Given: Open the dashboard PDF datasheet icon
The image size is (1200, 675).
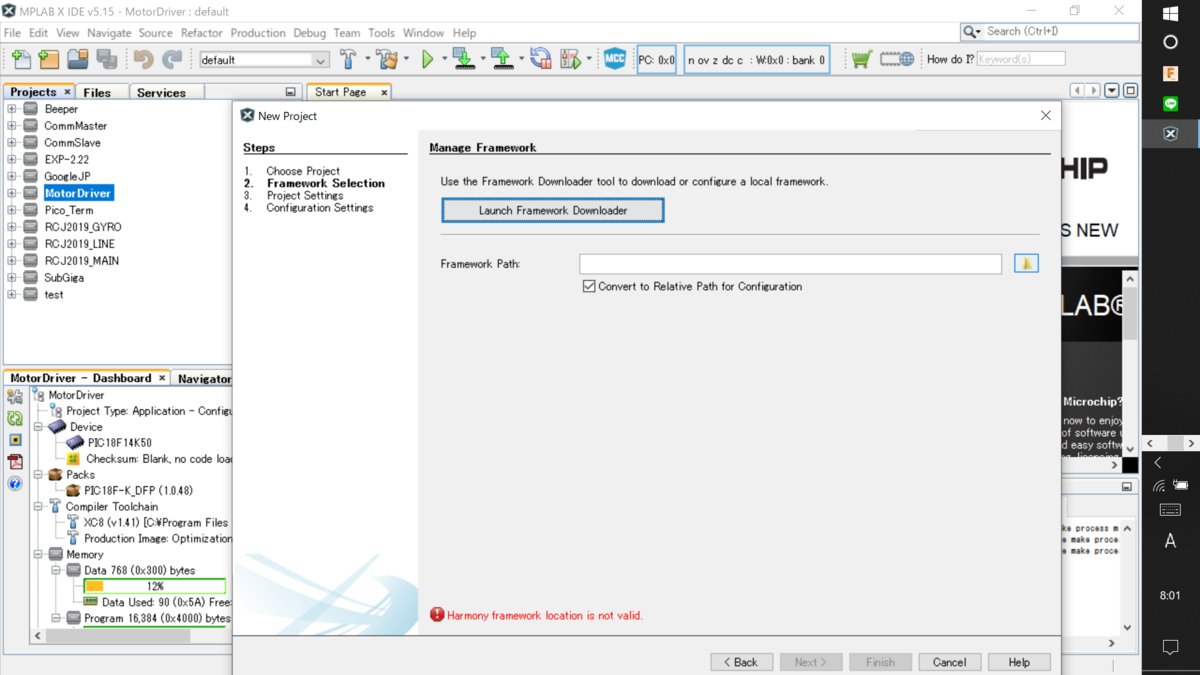Looking at the screenshot, I should [15, 462].
